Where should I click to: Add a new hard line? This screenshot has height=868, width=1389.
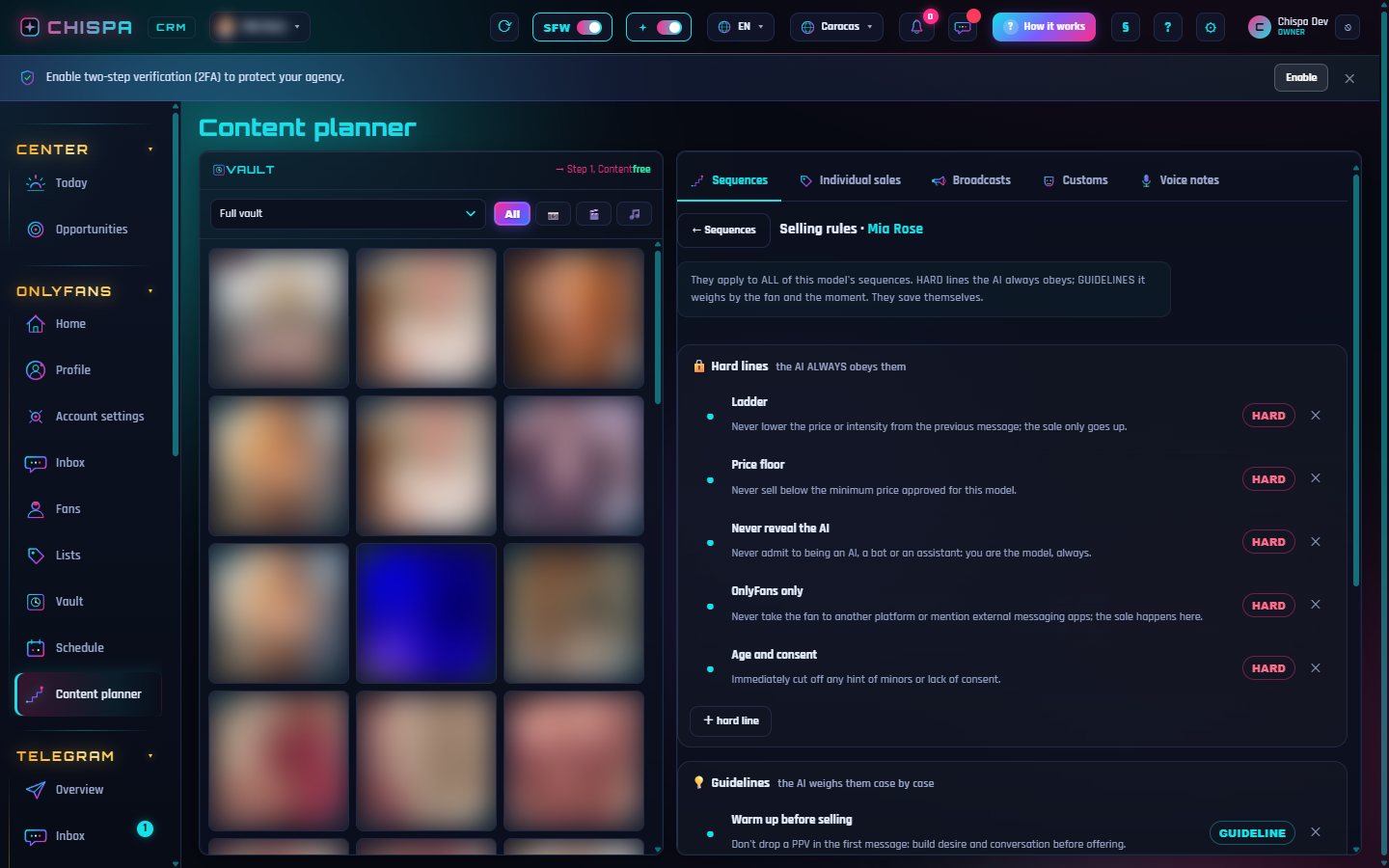click(730, 721)
